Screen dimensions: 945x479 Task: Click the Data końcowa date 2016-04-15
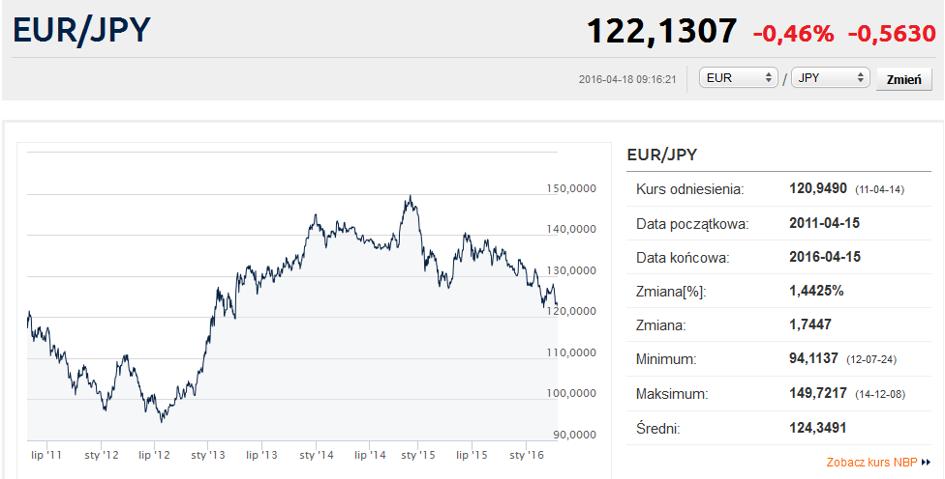pyautogui.click(x=824, y=257)
